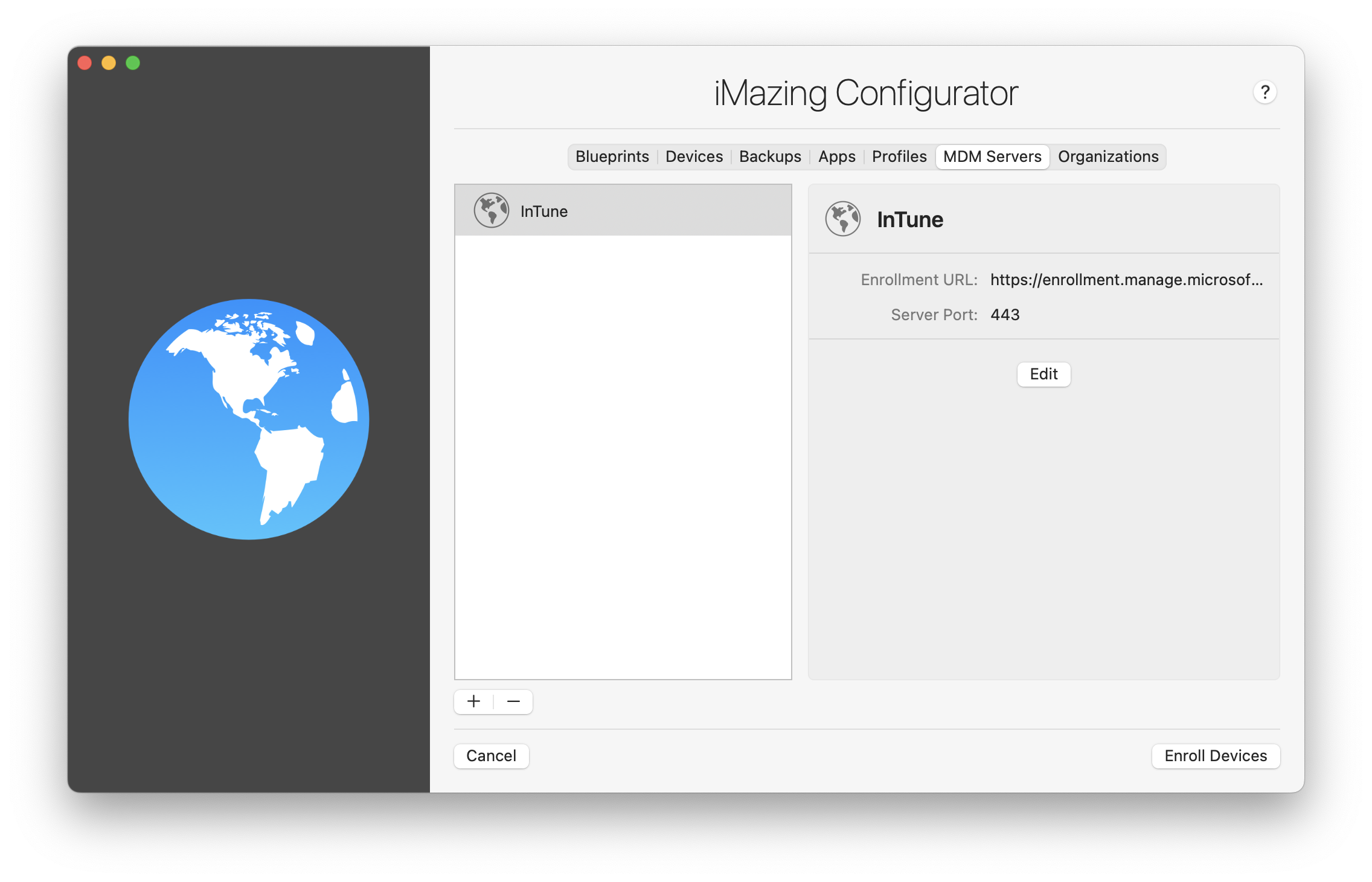Click the globe icon in the InTune list row

491,210
